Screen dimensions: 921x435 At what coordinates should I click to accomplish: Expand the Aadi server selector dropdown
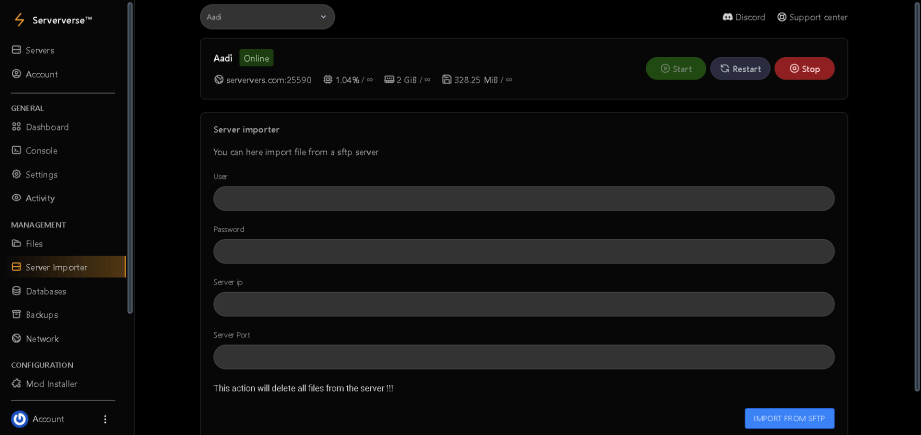pyautogui.click(x=267, y=17)
